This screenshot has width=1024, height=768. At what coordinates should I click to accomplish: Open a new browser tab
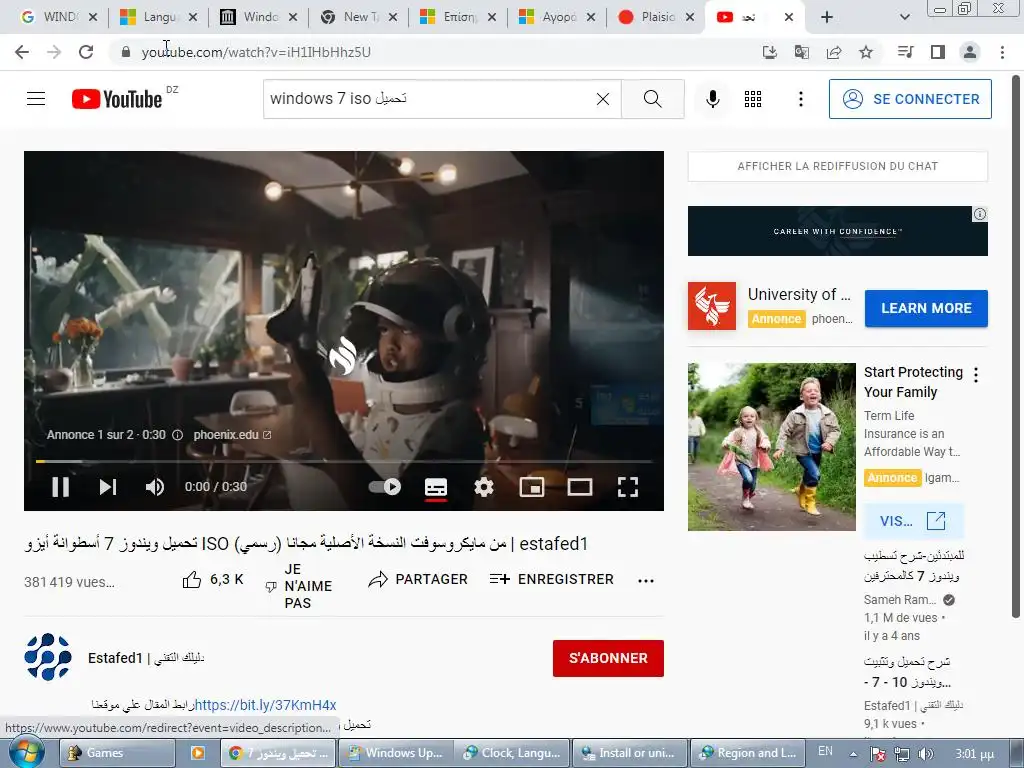[x=827, y=17]
